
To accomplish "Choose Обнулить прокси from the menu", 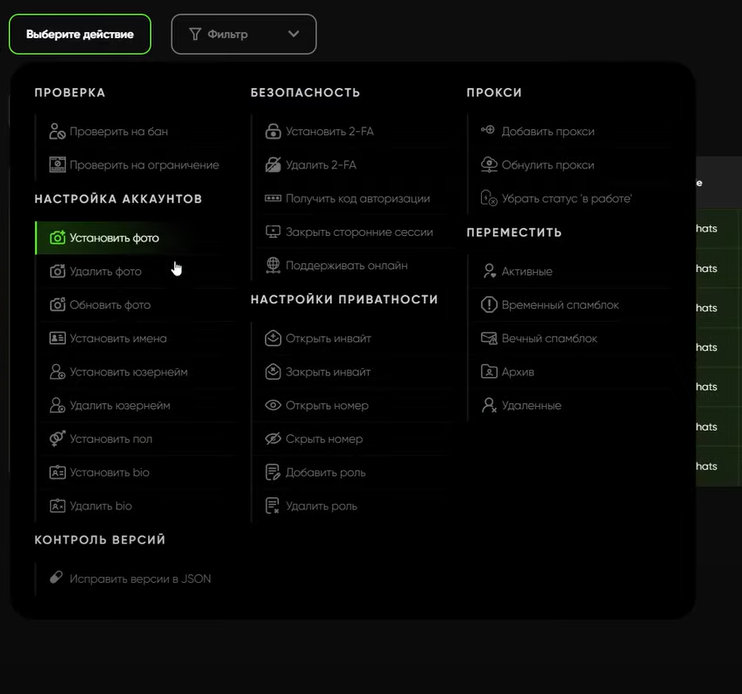I will (x=547, y=165).
